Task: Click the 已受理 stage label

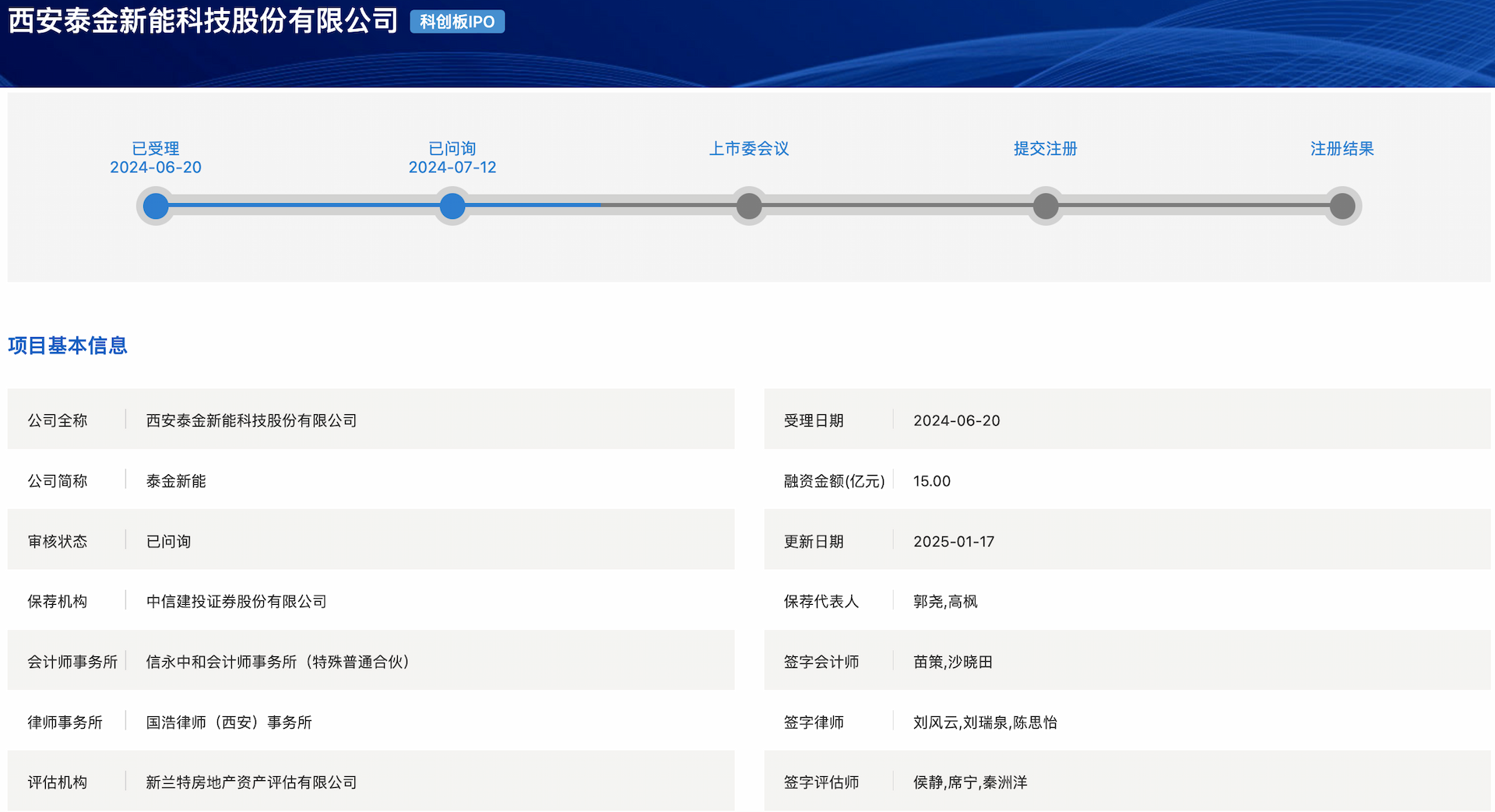Action: pos(156,149)
